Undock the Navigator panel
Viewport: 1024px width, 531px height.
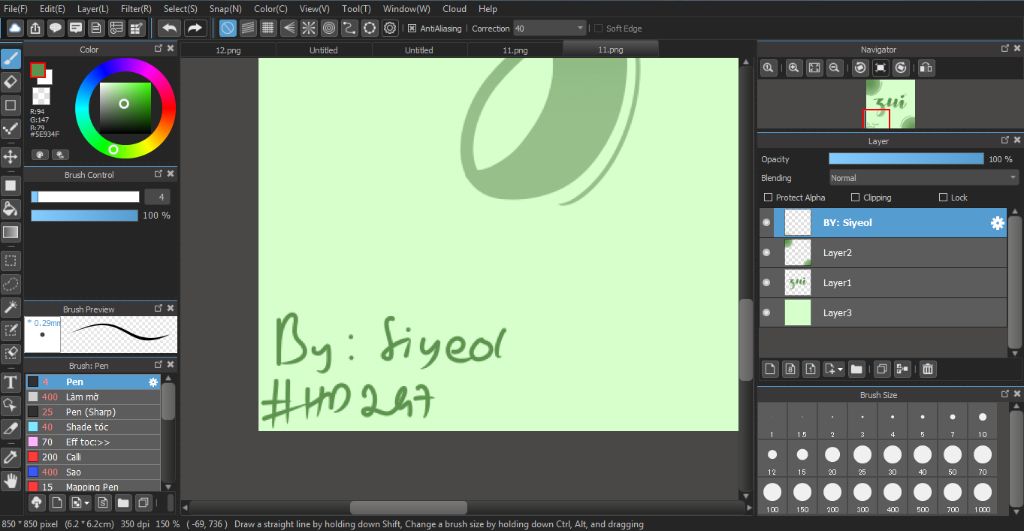point(1004,49)
